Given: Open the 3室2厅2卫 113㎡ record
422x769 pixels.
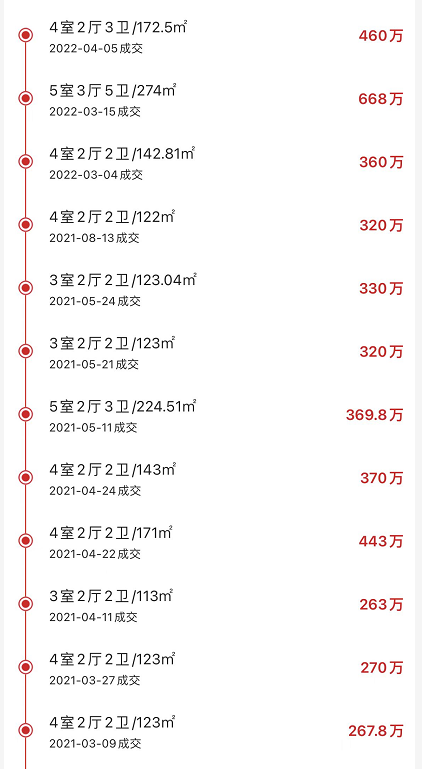Looking at the screenshot, I should pyautogui.click(x=211, y=604).
